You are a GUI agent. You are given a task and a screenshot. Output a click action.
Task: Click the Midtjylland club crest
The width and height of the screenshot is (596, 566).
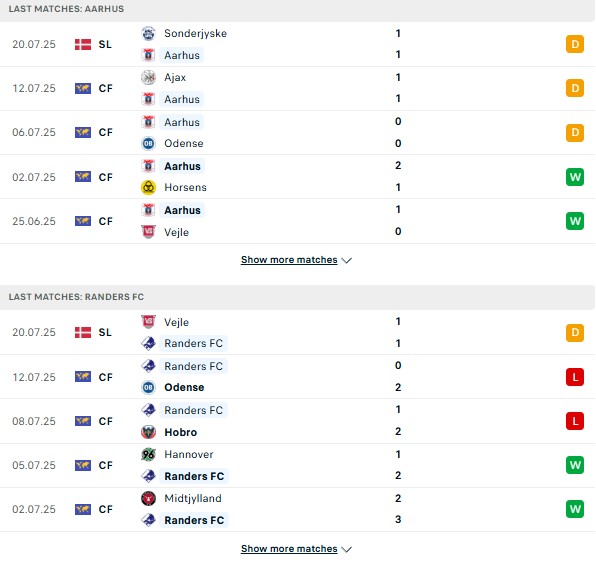[148, 498]
